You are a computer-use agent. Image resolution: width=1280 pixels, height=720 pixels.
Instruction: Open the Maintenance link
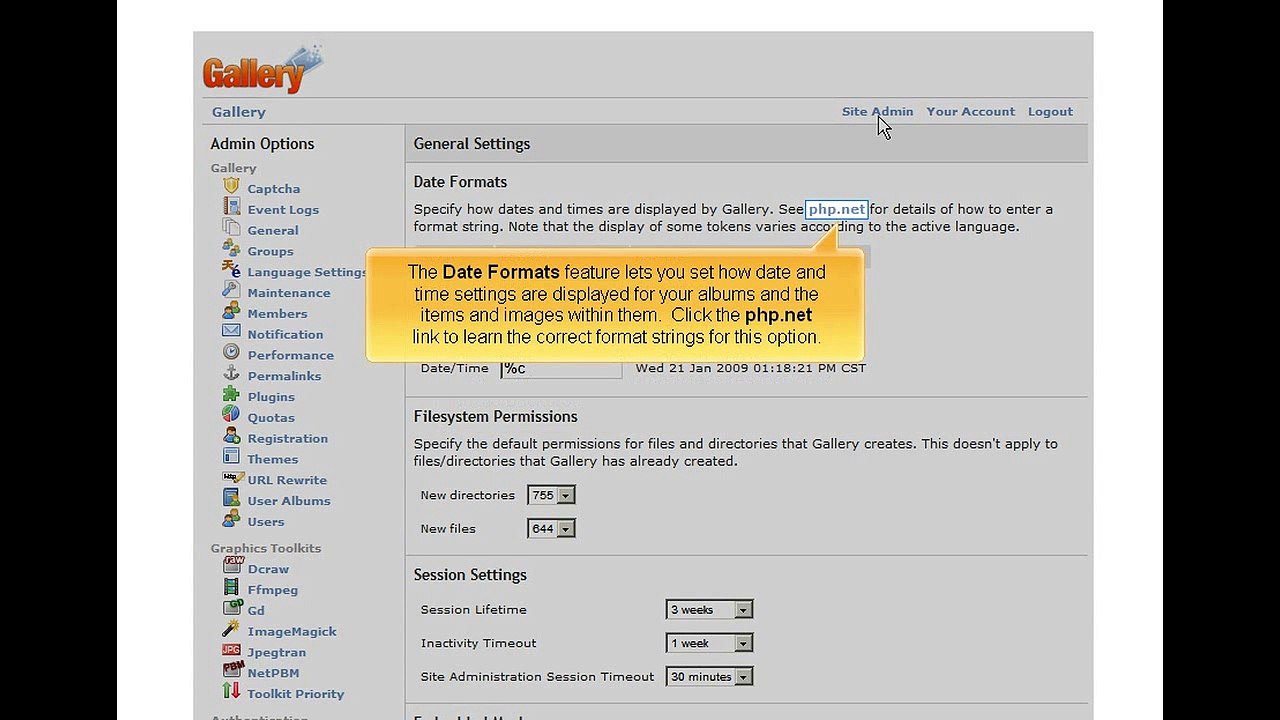tap(289, 293)
